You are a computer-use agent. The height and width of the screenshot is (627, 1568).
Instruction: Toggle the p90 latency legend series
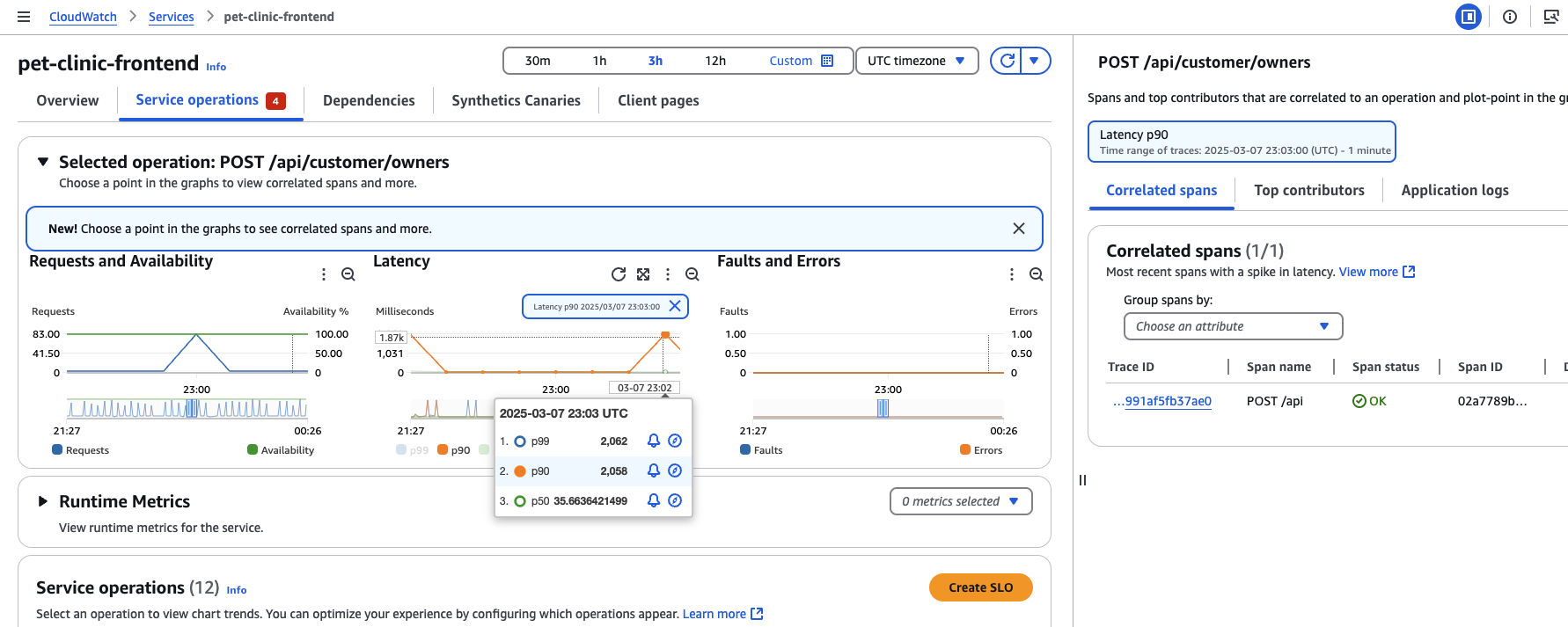click(454, 450)
